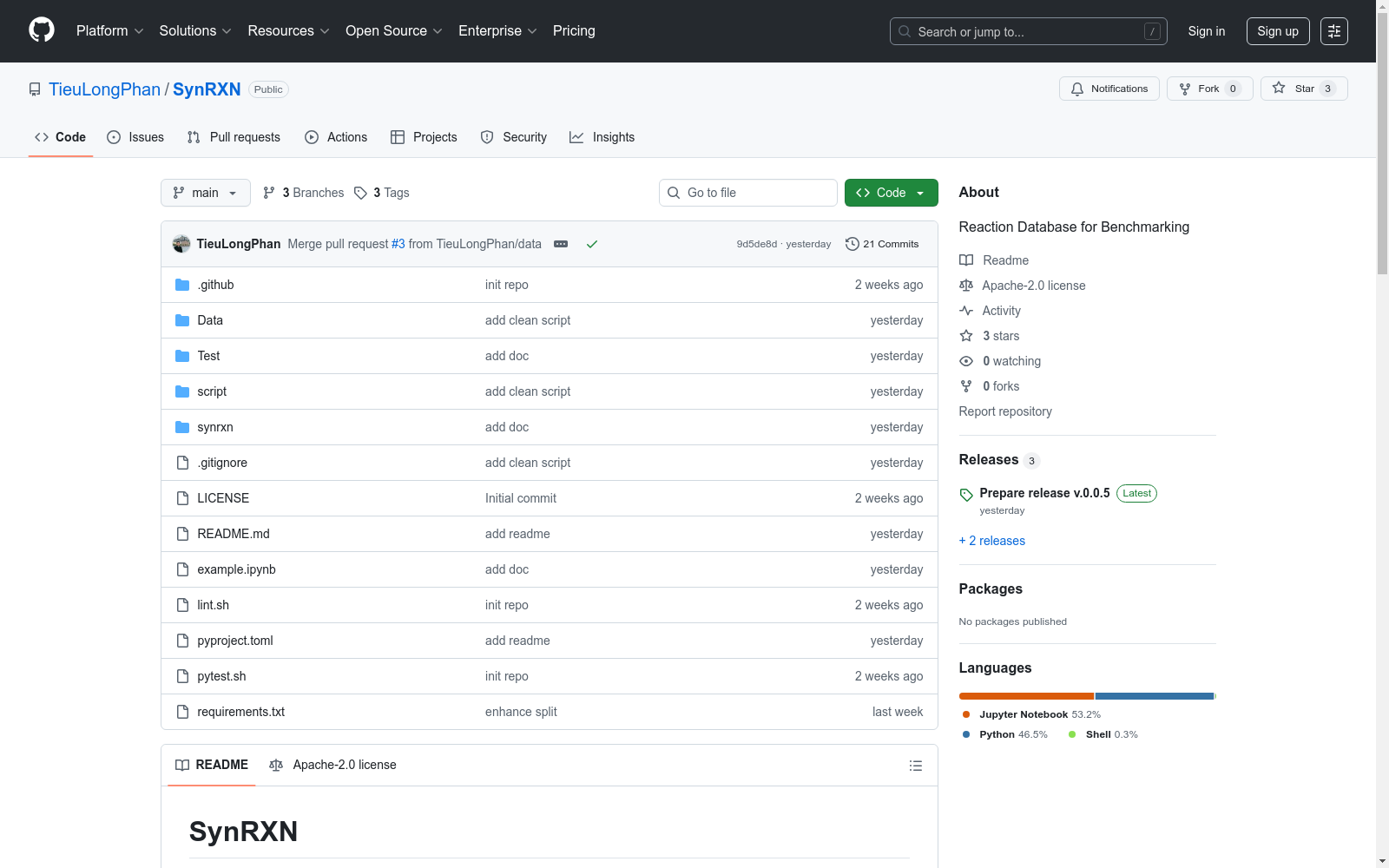1389x868 pixels.
Task: Click the pytest.sh file icon
Action: click(182, 676)
